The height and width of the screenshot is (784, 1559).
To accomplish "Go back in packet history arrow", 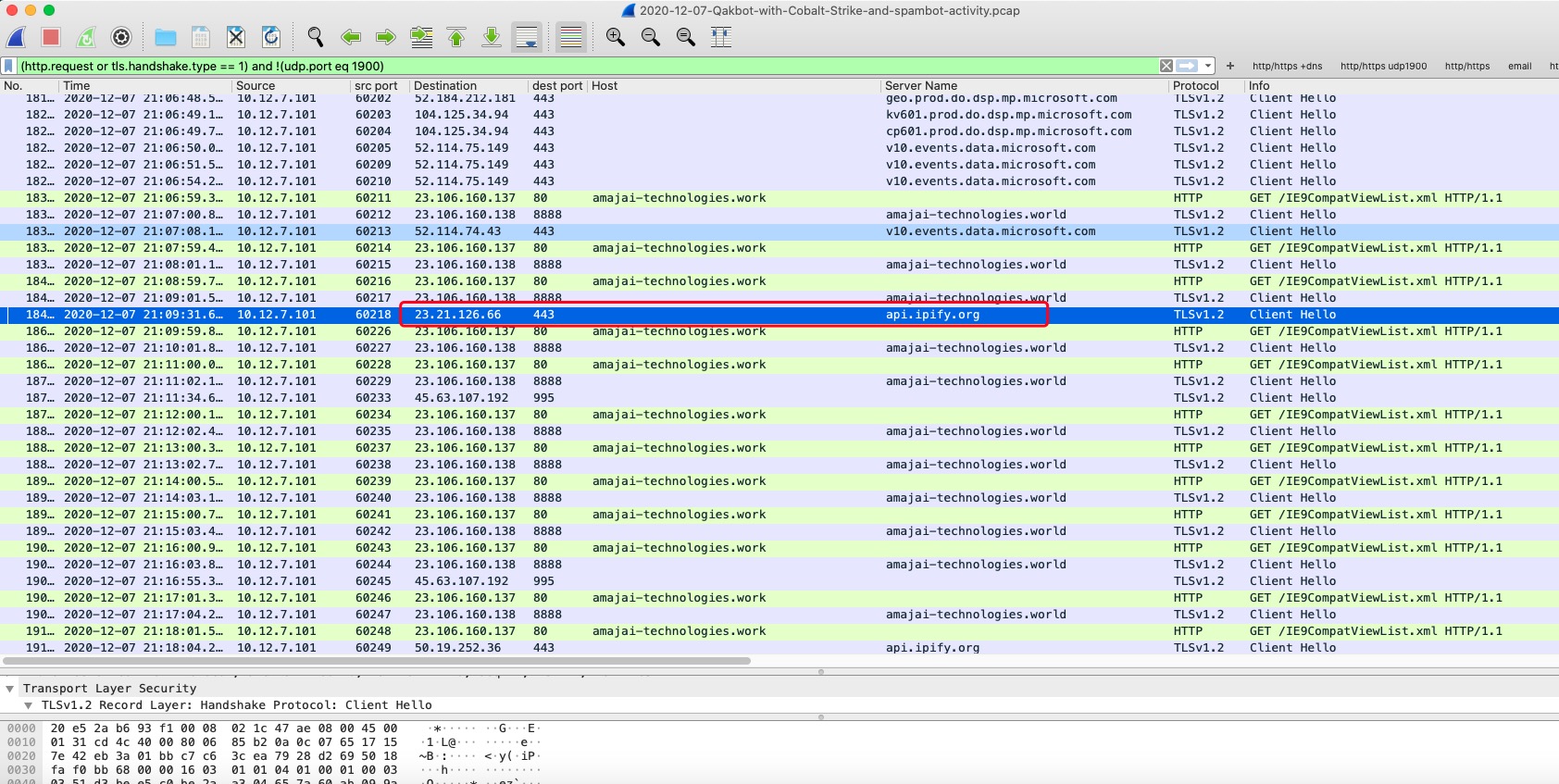I will click(351, 37).
